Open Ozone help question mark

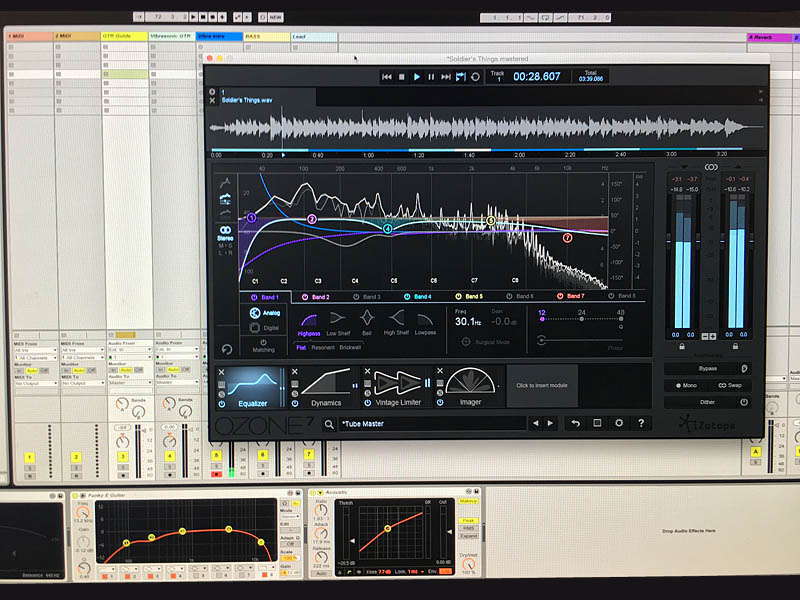(x=641, y=423)
